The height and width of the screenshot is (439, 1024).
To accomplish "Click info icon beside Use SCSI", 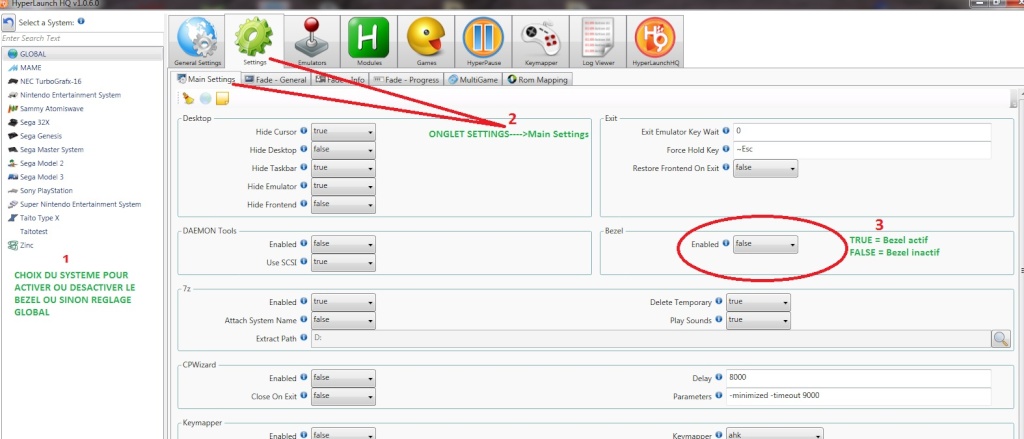I will tap(304, 262).
